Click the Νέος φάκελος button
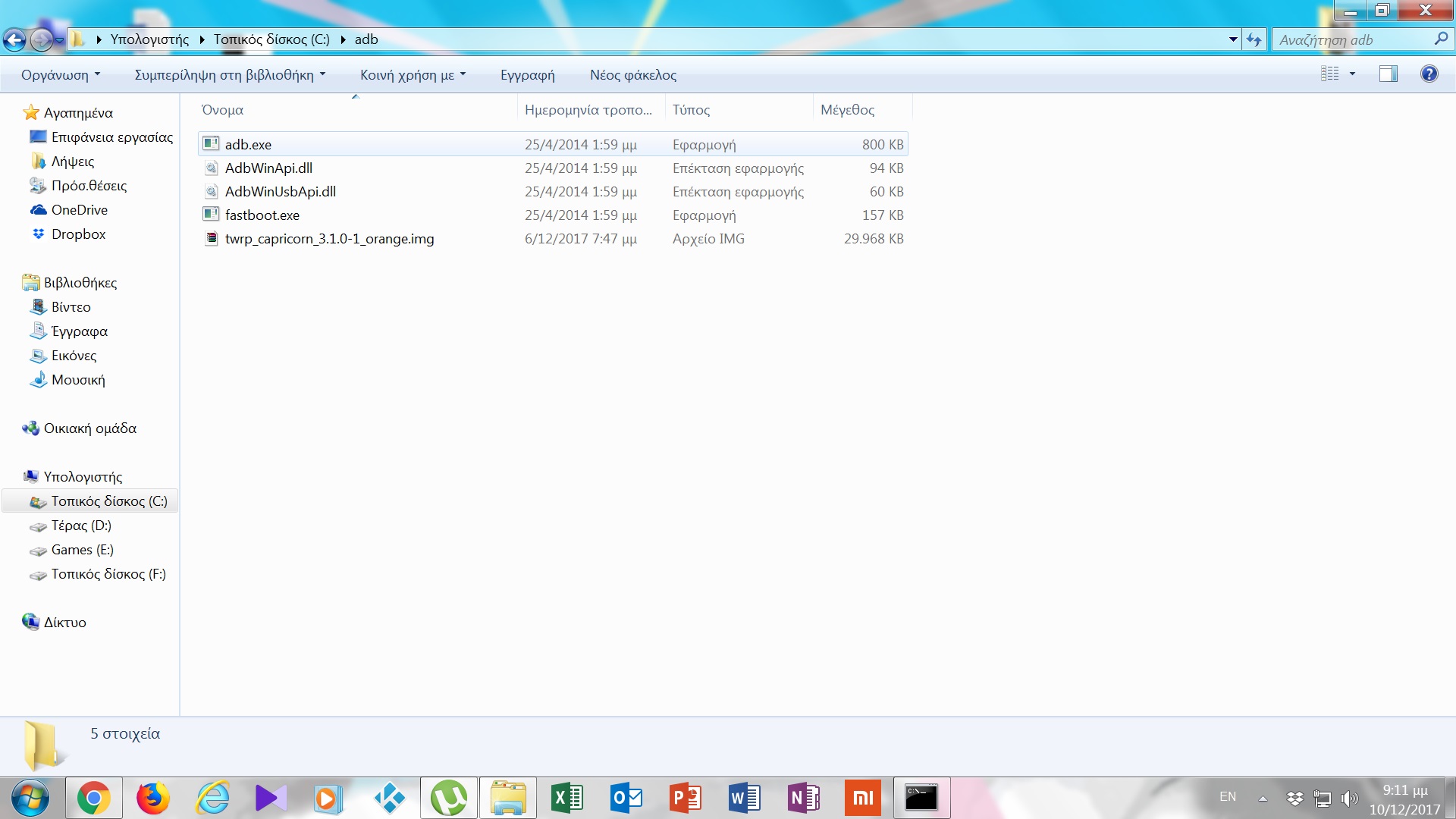The height and width of the screenshot is (819, 1456). pos(633,74)
